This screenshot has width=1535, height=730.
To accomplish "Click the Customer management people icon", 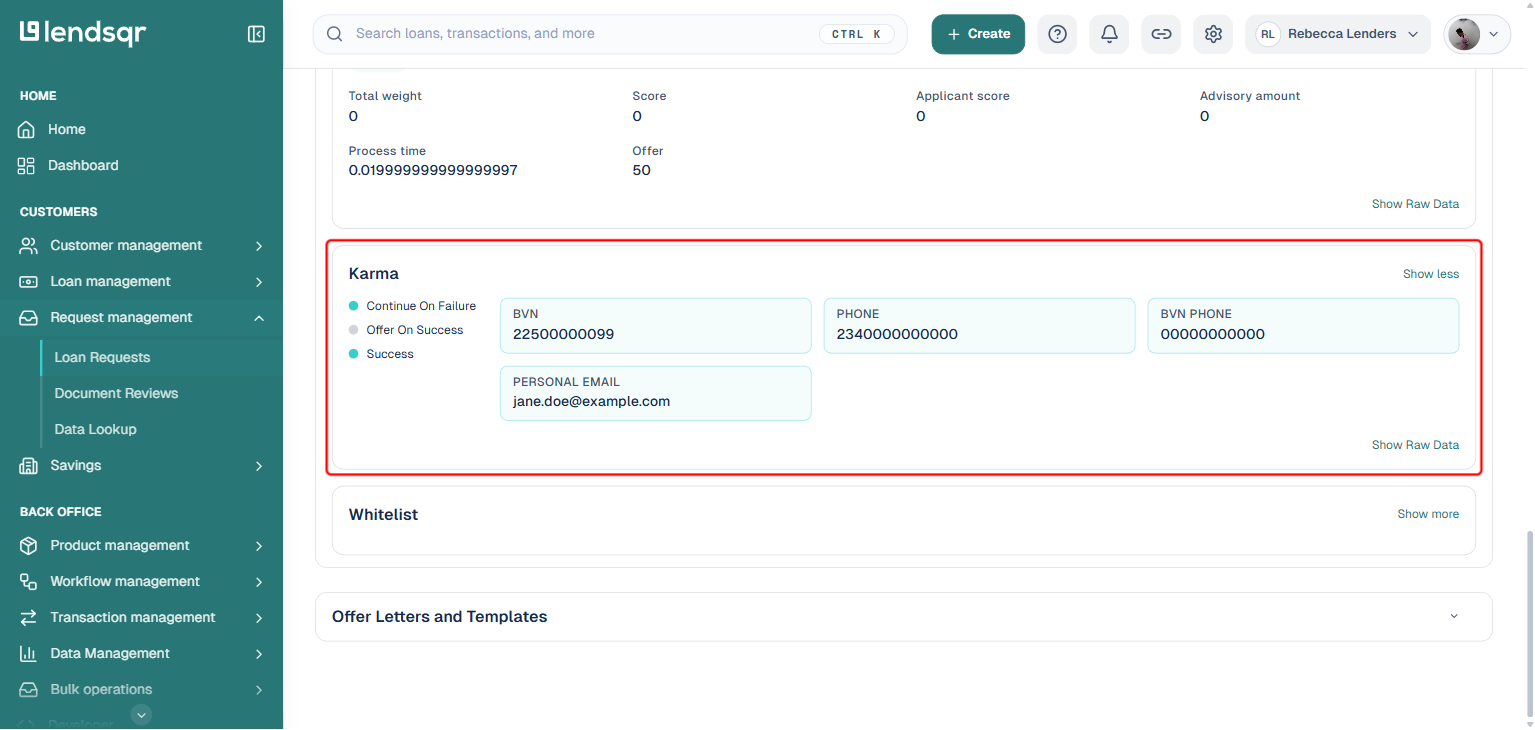I will (29, 246).
